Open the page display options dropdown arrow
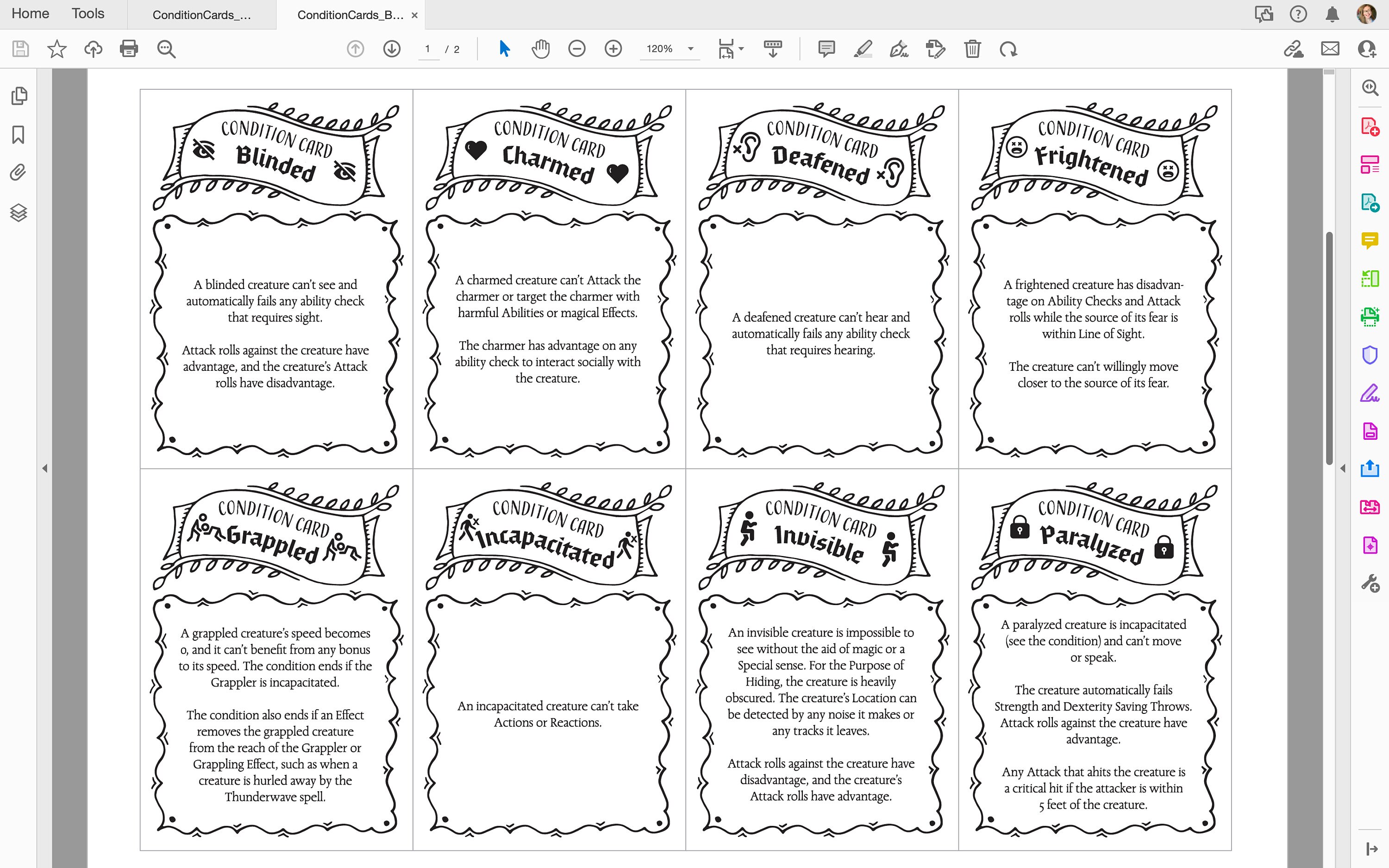This screenshot has width=1389, height=868. point(740,49)
